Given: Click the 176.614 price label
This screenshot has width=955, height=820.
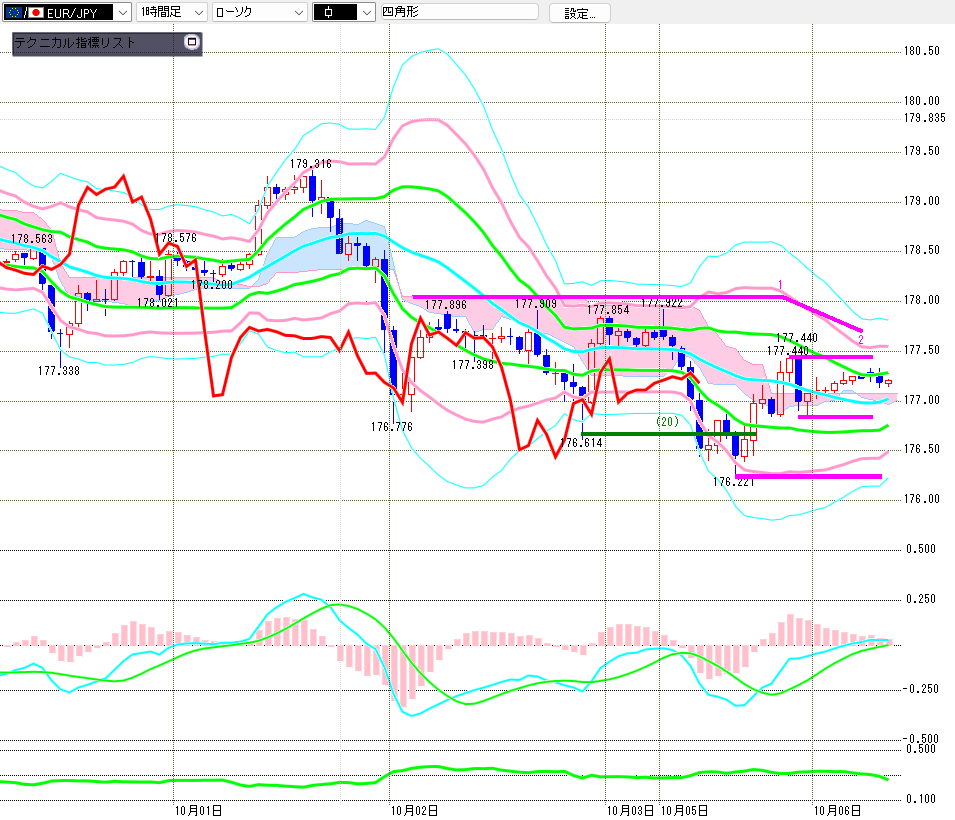Looking at the screenshot, I should coord(582,442).
